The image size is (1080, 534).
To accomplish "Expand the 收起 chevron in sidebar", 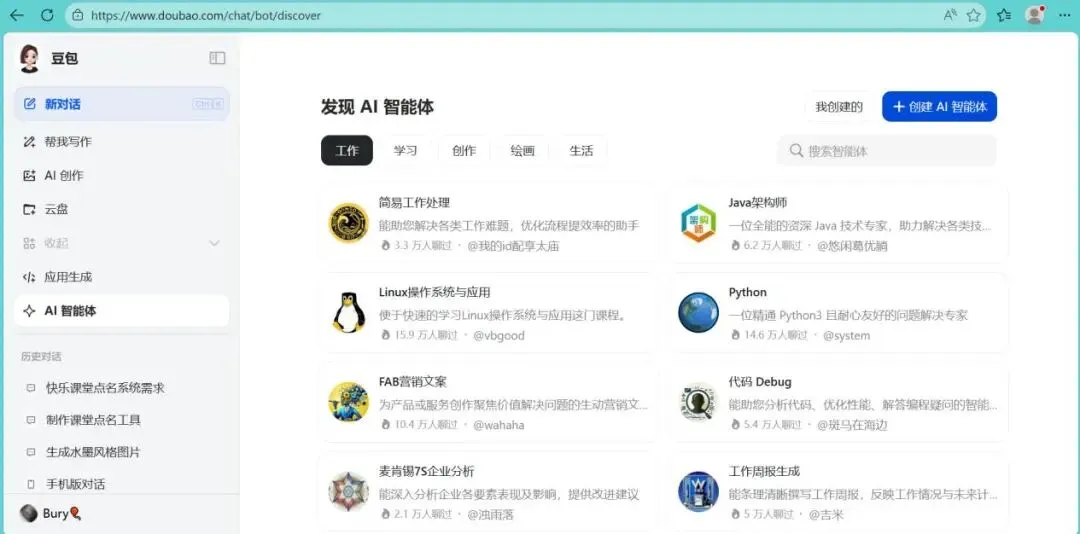I will click(x=214, y=243).
